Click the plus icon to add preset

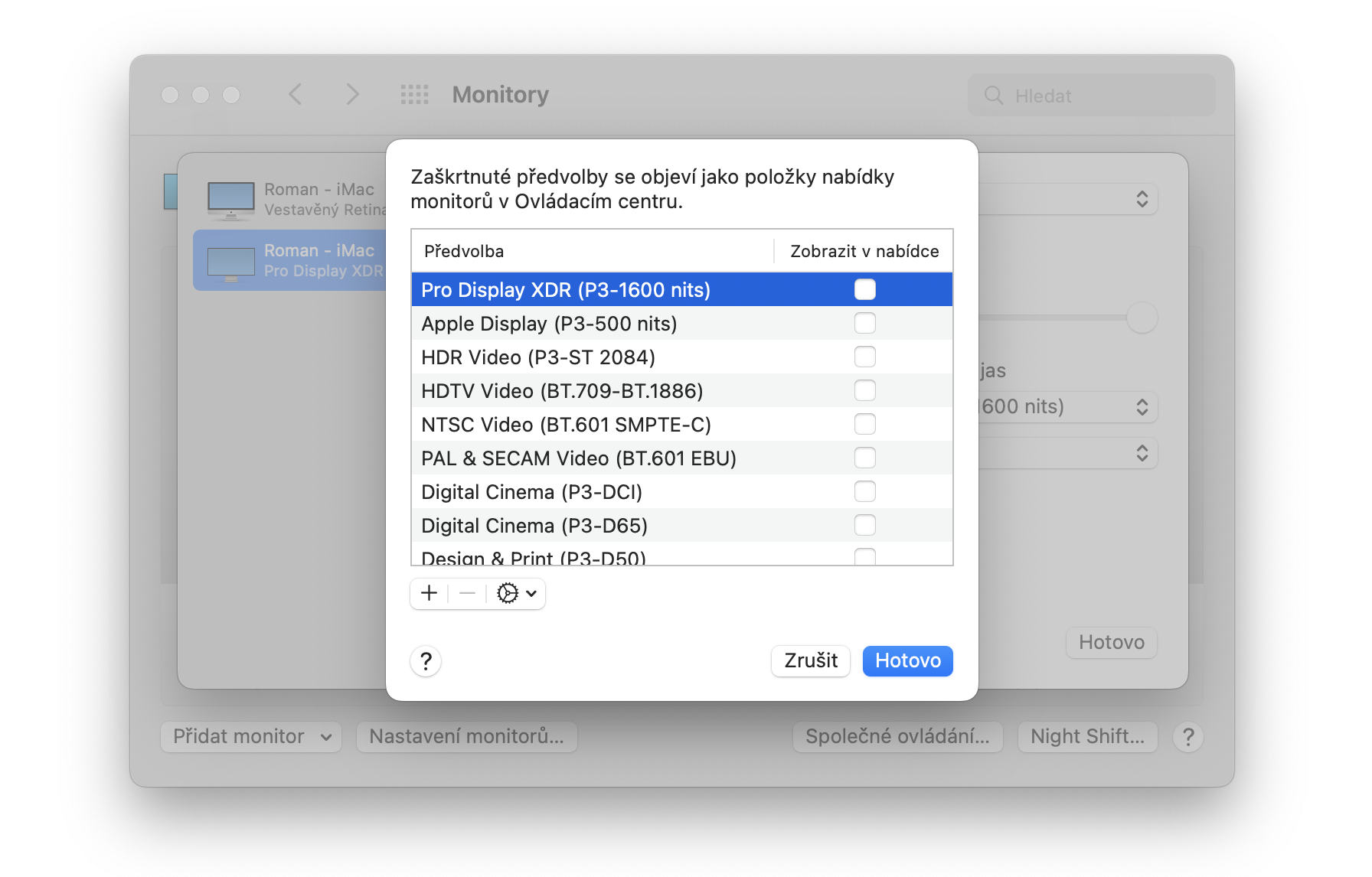click(430, 593)
